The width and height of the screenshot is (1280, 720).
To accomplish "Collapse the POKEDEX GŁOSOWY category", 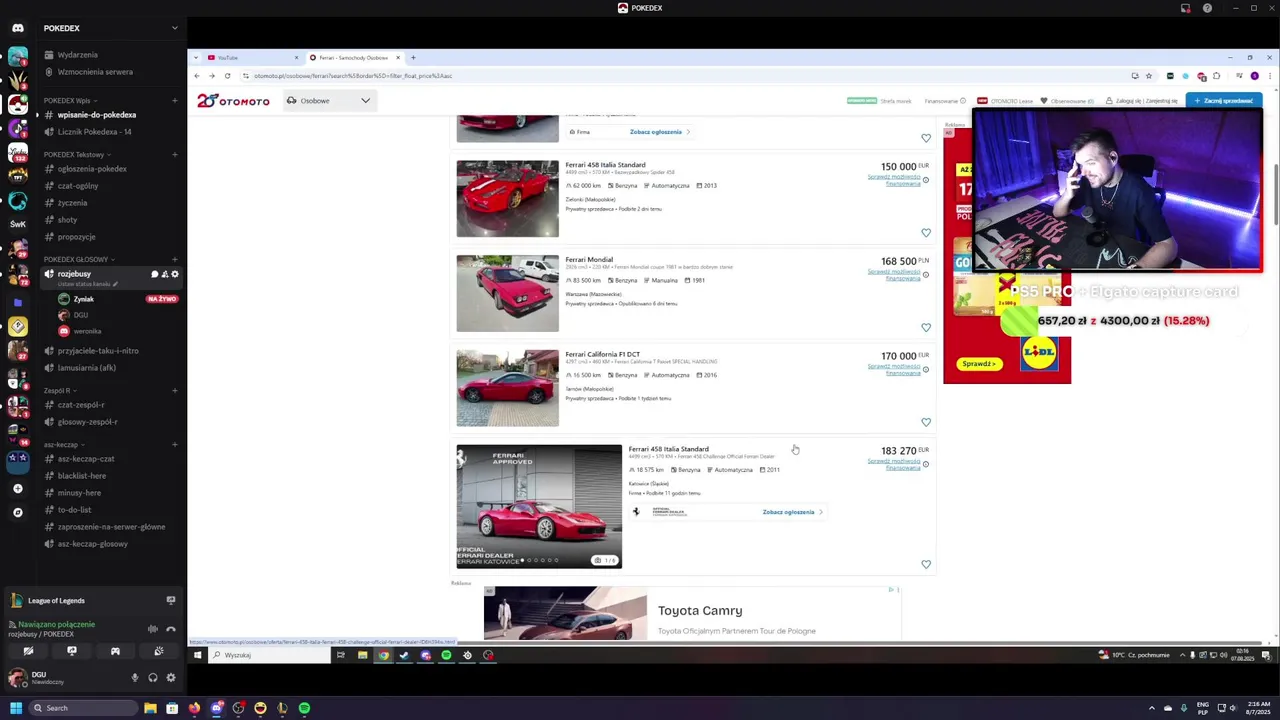I will [x=79, y=260].
